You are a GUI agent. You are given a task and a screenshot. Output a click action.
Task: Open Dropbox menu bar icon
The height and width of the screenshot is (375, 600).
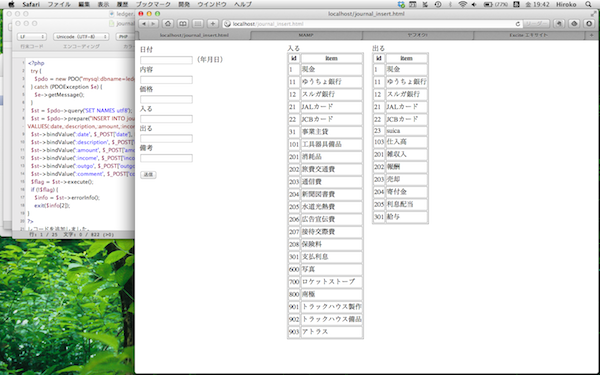(401, 5)
